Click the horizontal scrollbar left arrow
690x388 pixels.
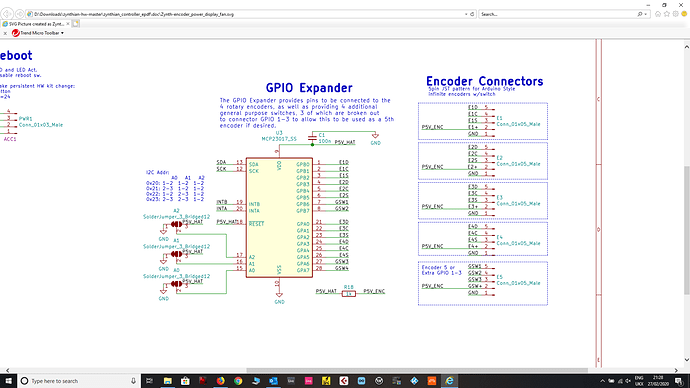[7, 370]
